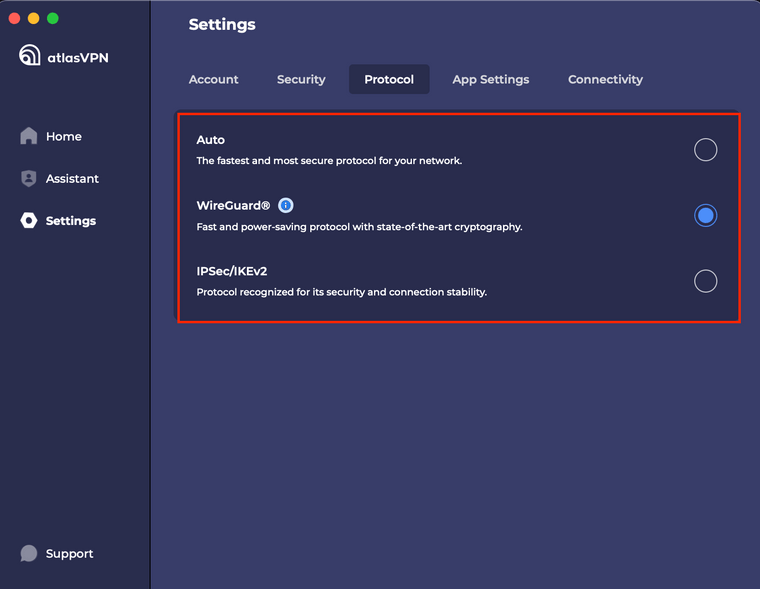This screenshot has width=760, height=589.
Task: Click the Protocol tab
Action: tap(389, 79)
